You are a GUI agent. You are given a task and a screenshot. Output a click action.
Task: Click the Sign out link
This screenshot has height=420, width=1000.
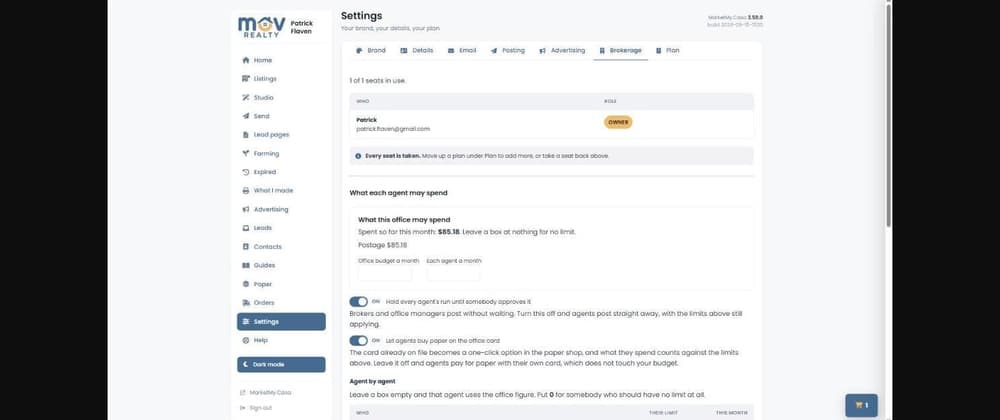(256, 407)
